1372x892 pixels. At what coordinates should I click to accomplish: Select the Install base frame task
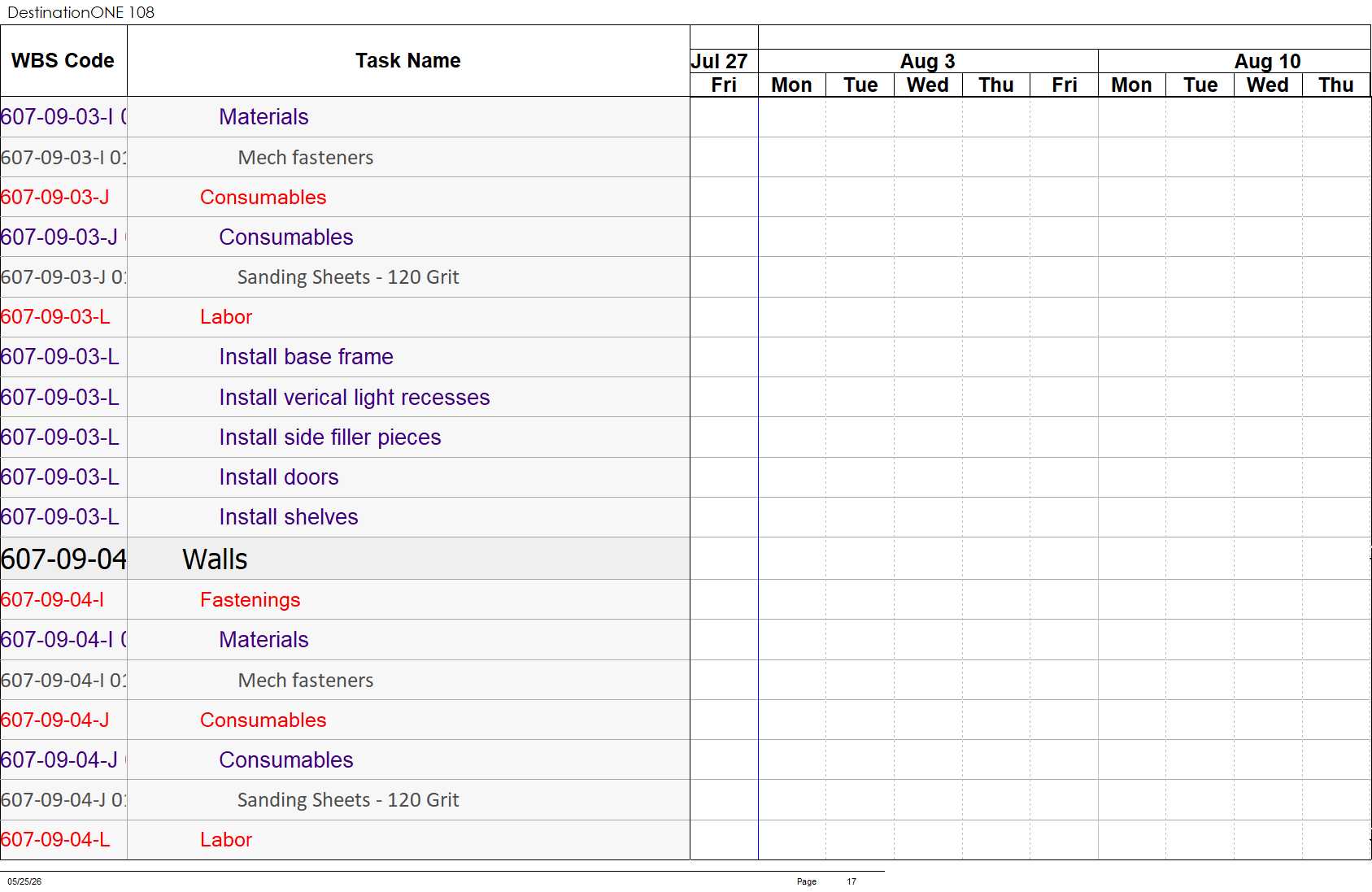click(408, 356)
